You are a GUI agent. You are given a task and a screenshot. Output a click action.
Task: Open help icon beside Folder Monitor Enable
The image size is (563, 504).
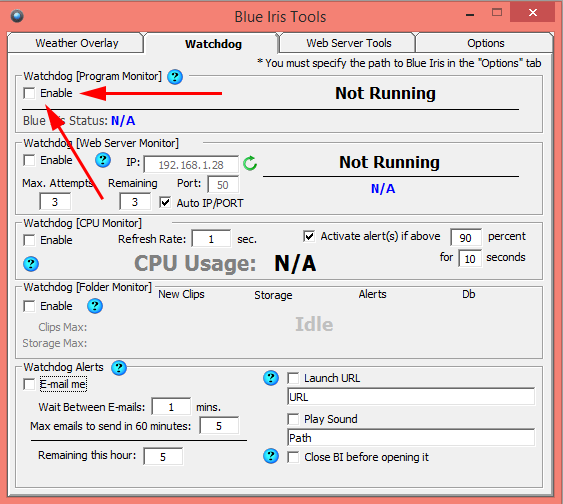(95, 306)
